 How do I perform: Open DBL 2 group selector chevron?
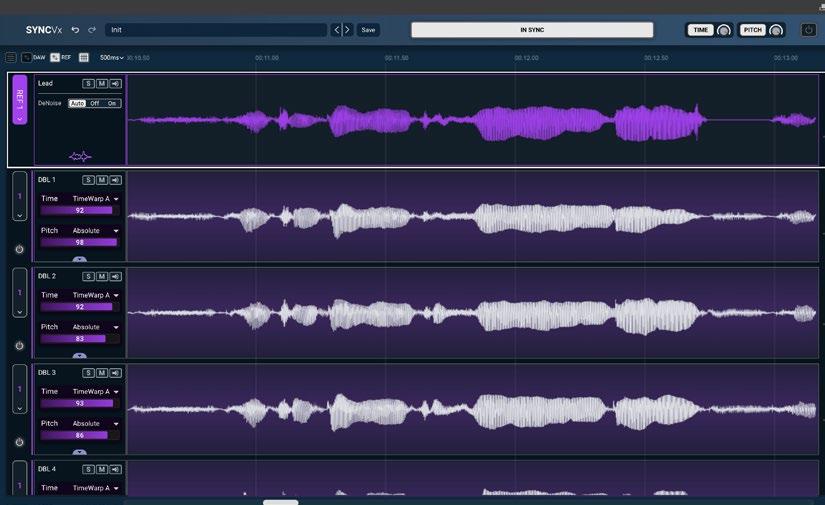click(19, 311)
